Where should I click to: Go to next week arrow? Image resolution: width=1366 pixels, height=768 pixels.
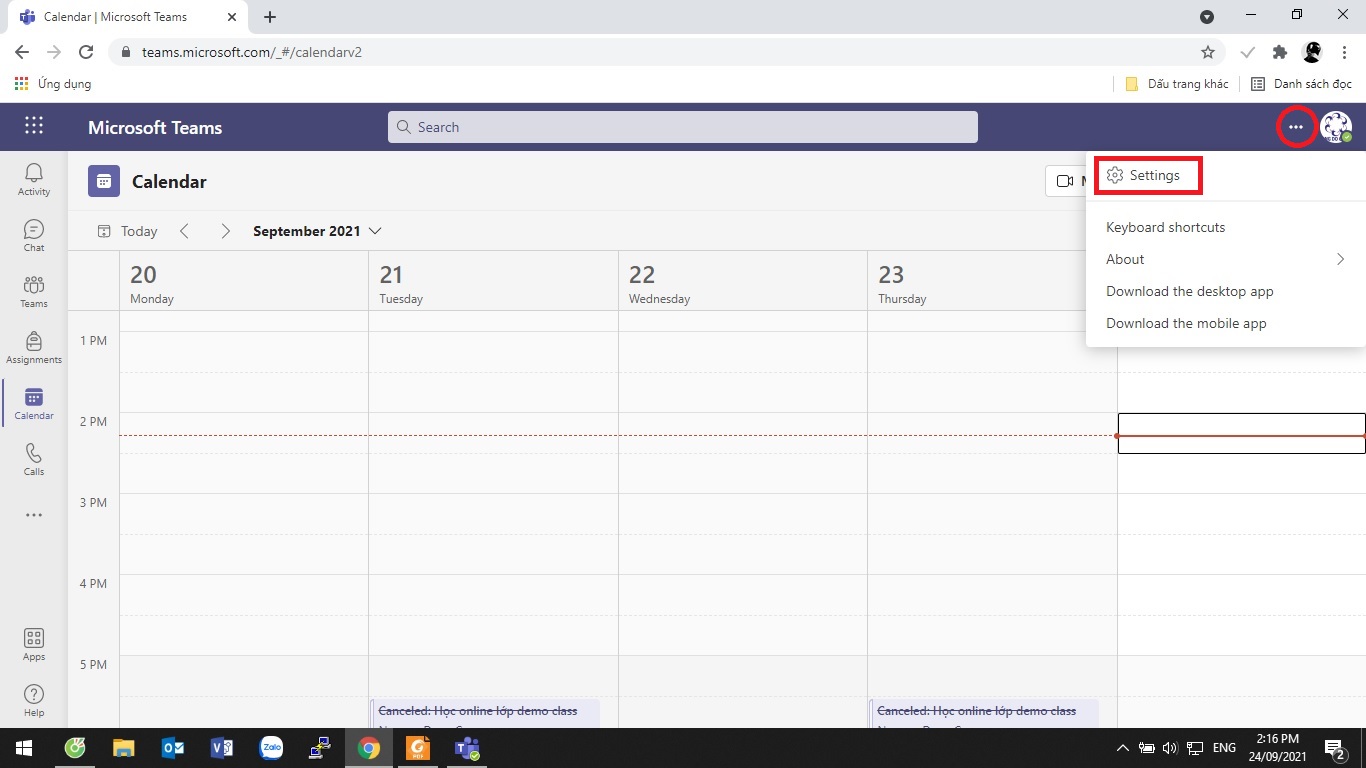point(226,231)
